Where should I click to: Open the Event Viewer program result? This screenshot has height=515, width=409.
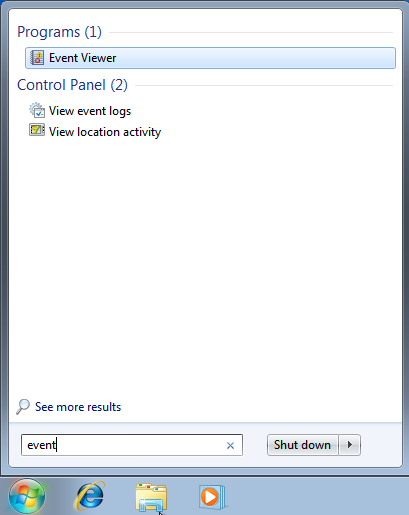[210, 58]
